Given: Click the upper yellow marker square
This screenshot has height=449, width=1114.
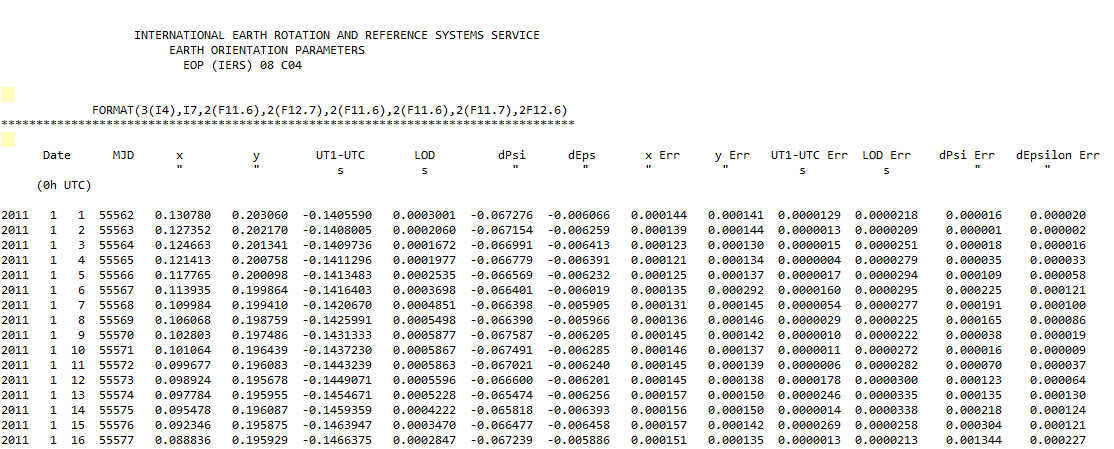Looking at the screenshot, I should pos(8,95).
